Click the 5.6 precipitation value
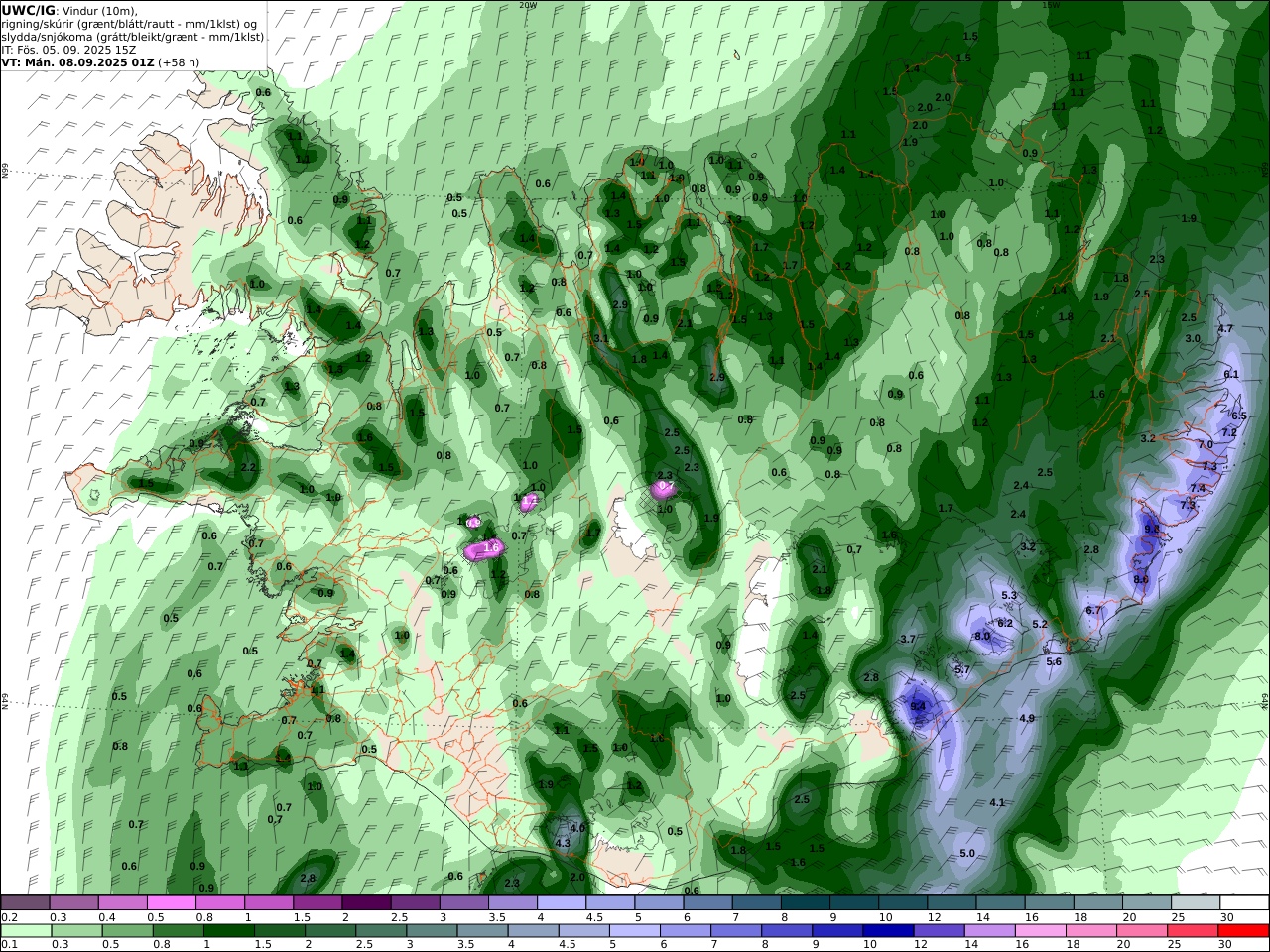Screen dimensions: 1270x952 1054,662
